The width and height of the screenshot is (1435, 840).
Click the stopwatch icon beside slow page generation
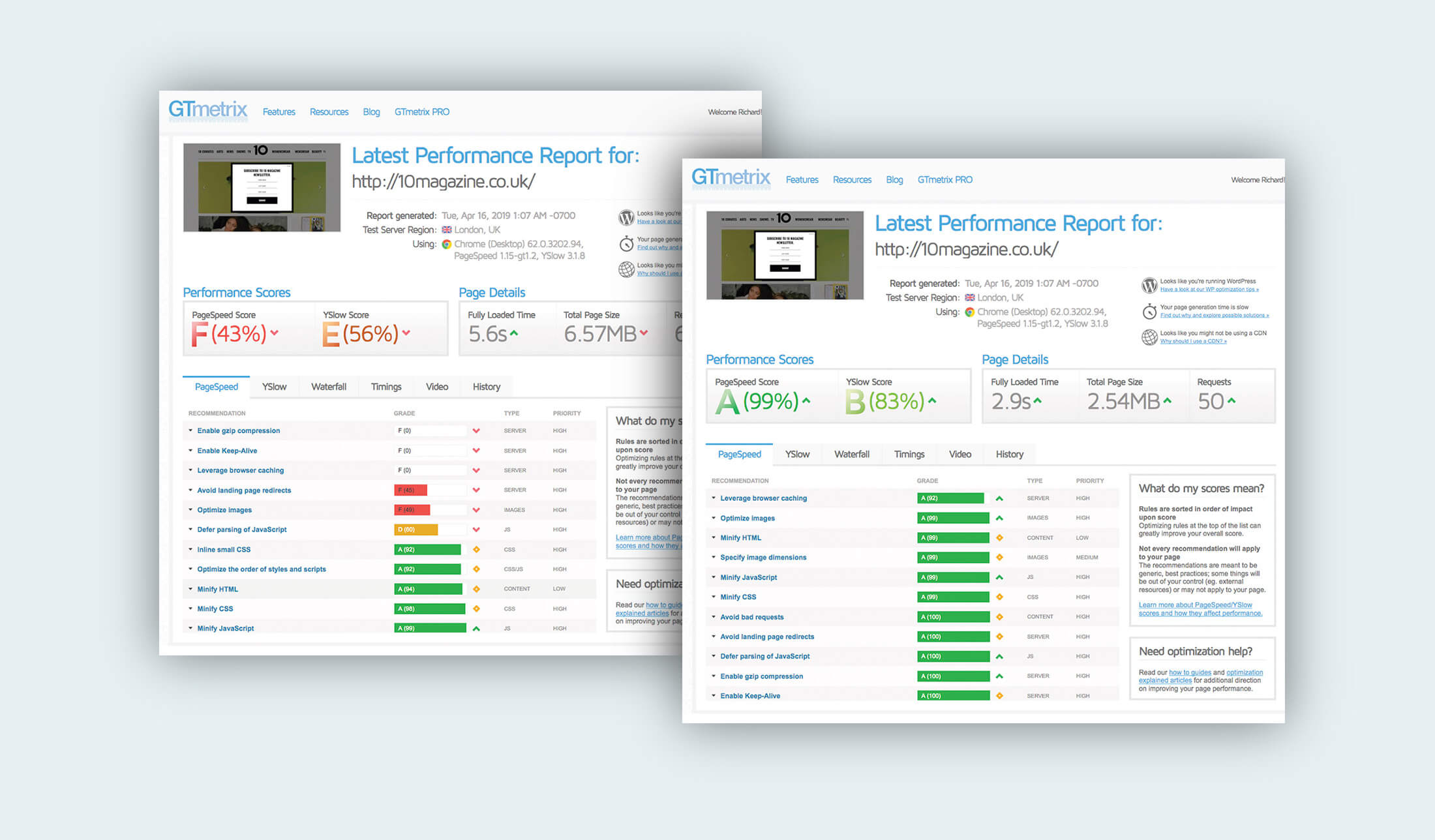[1149, 311]
